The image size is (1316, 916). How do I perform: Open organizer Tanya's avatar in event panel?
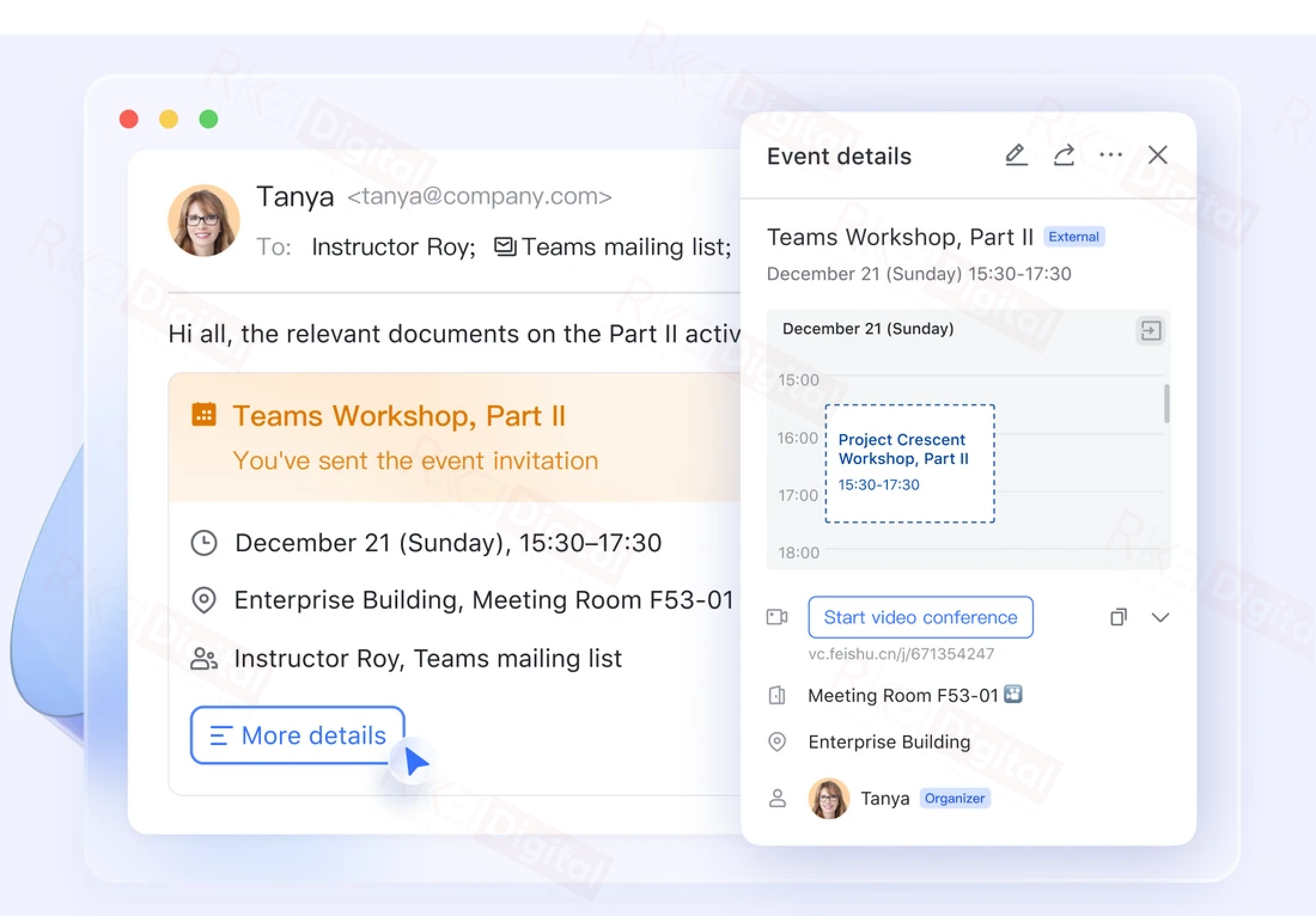(x=828, y=798)
